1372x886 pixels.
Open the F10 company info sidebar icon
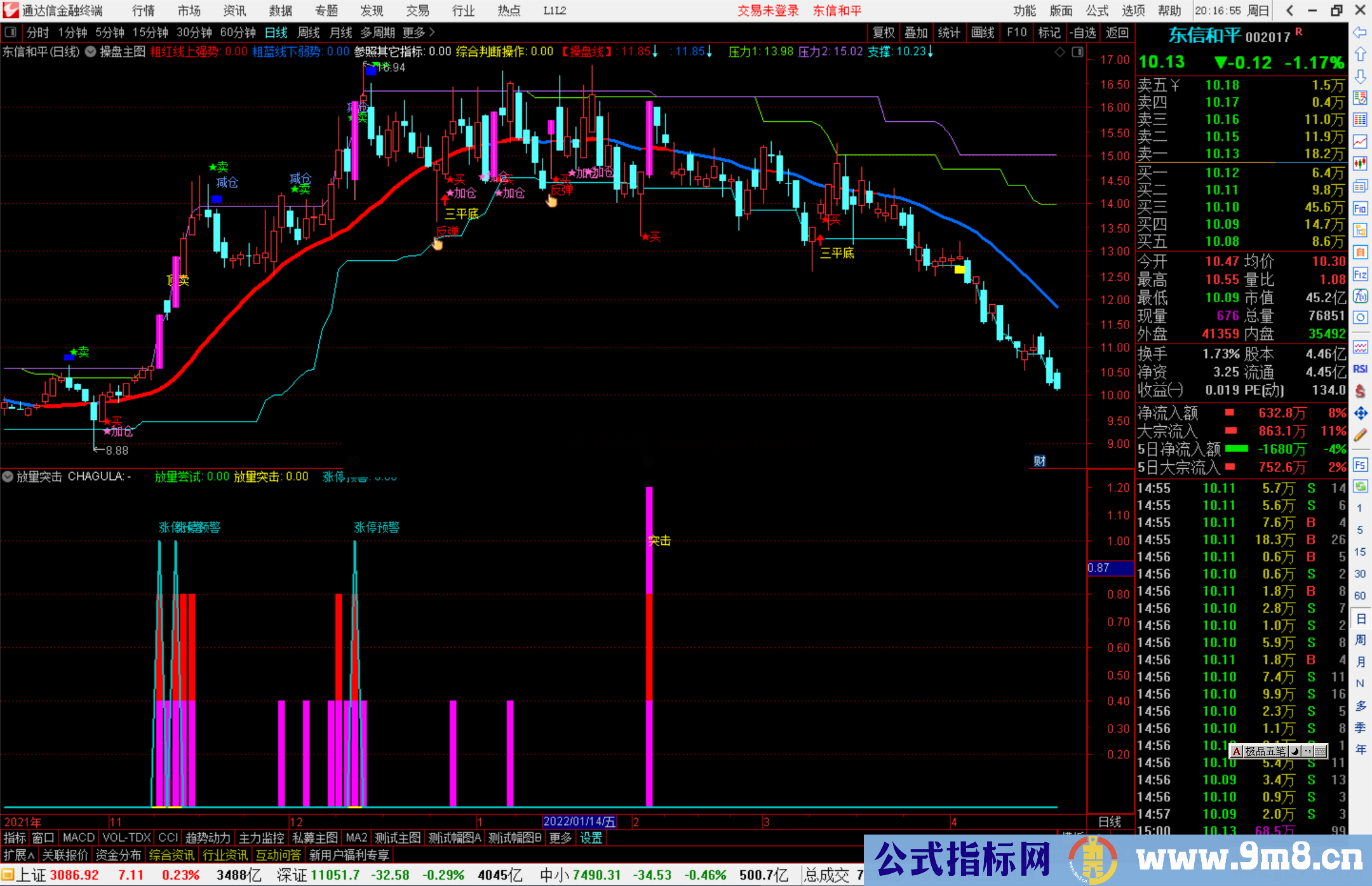coord(1360,208)
